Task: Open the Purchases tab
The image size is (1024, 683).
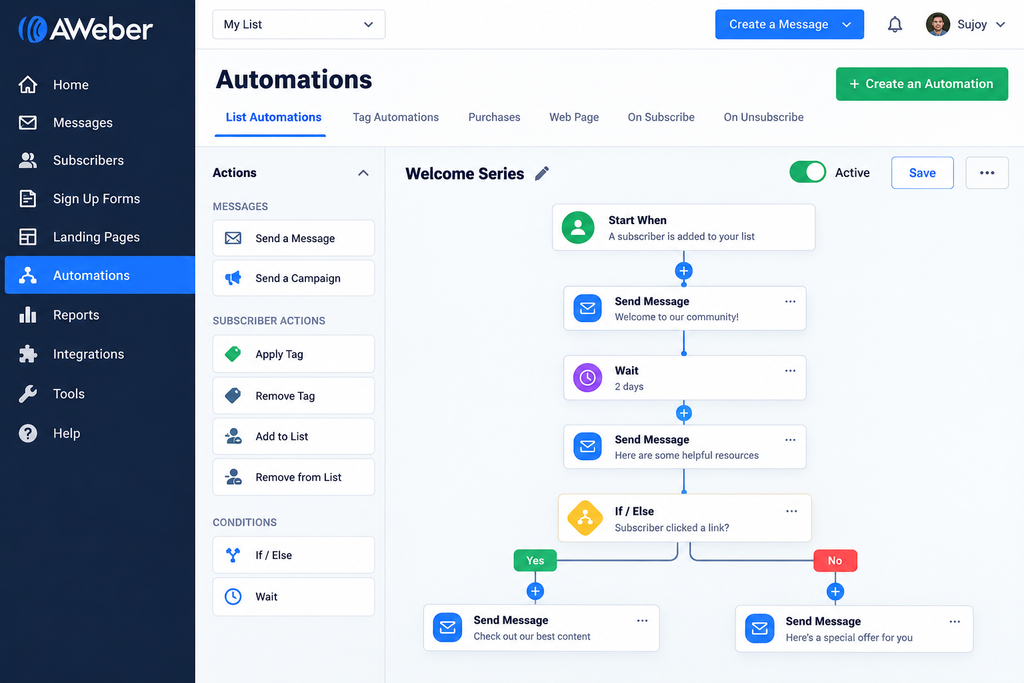Action: (x=494, y=118)
